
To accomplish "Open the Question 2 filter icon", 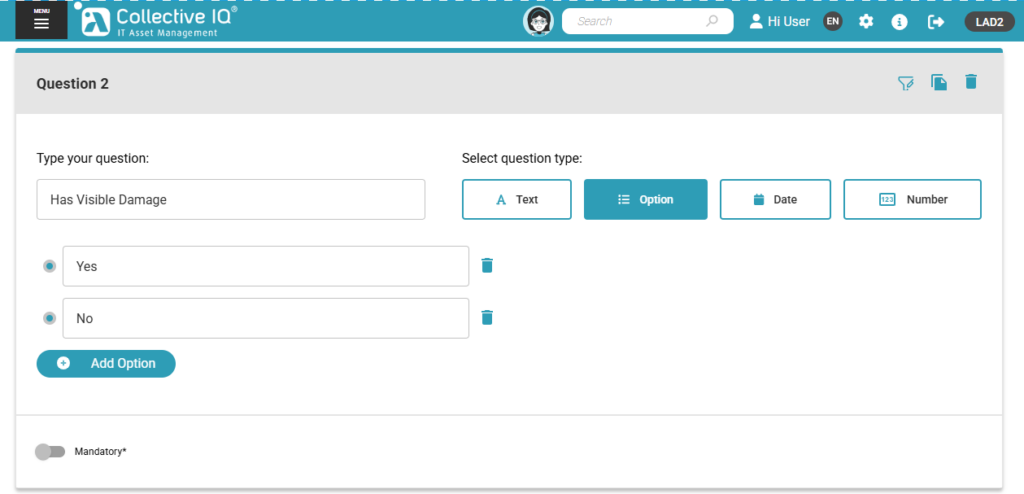I will coord(906,83).
